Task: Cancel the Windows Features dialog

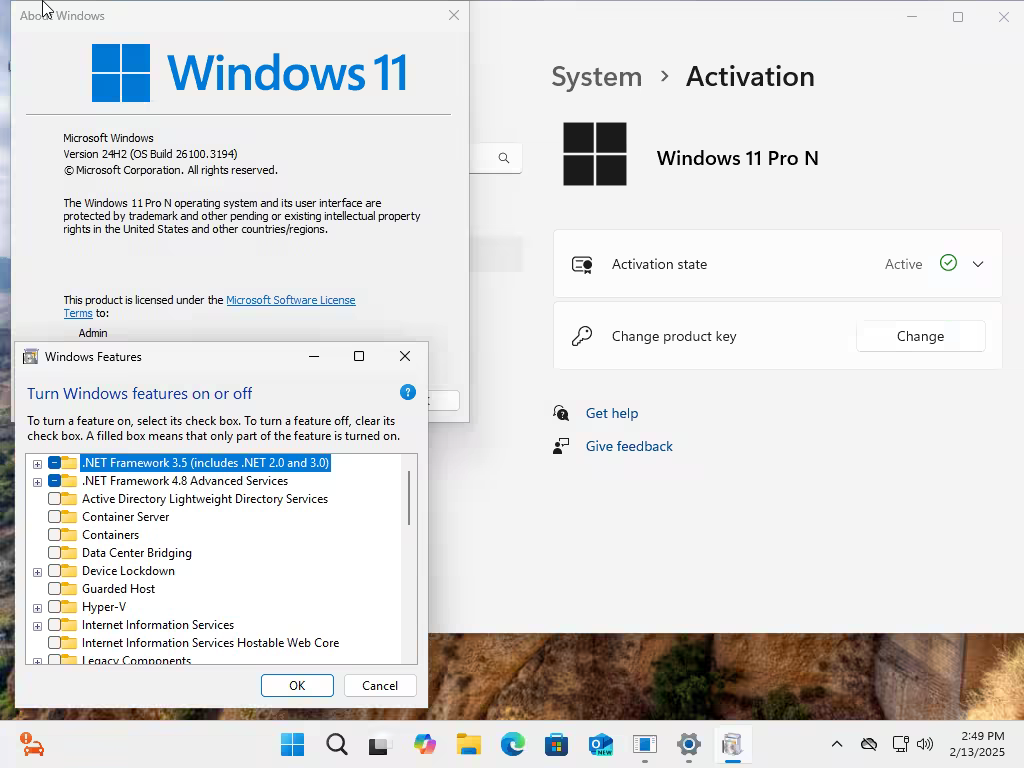Action: [x=380, y=685]
